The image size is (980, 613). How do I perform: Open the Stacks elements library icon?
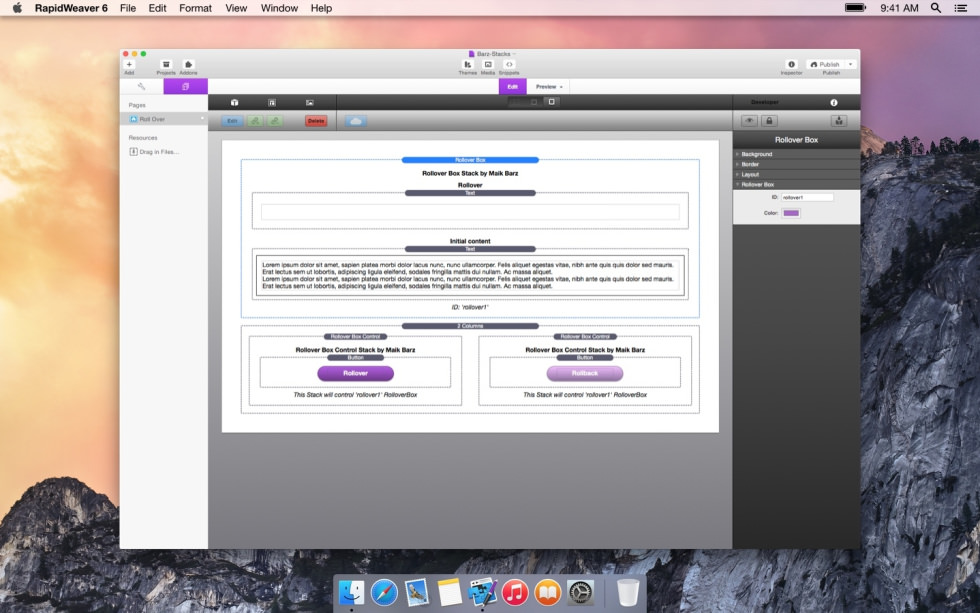[234, 102]
